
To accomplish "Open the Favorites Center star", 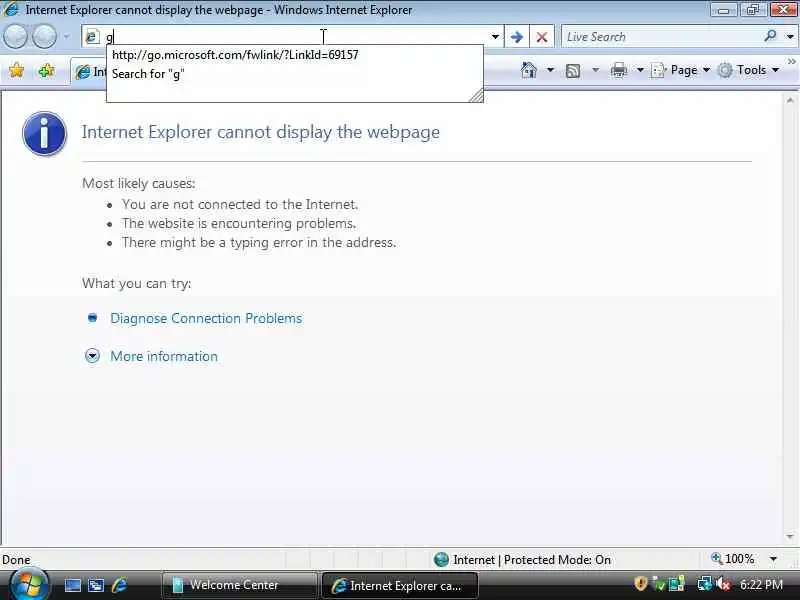I will pos(17,70).
